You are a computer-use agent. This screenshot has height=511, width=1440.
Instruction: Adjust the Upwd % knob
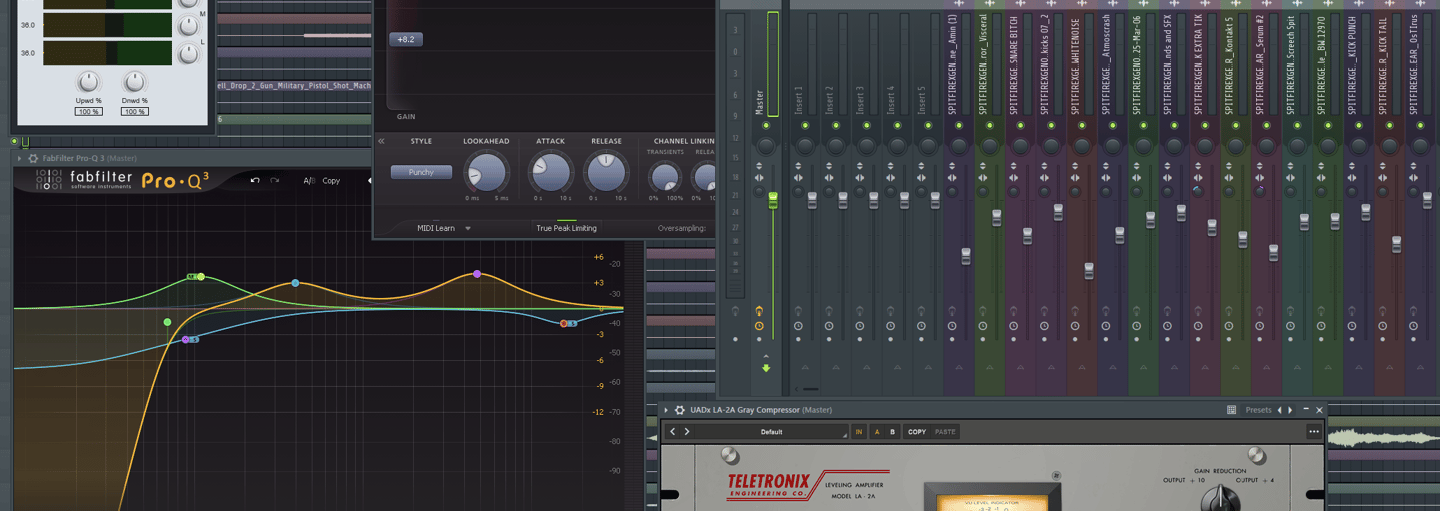(x=89, y=81)
